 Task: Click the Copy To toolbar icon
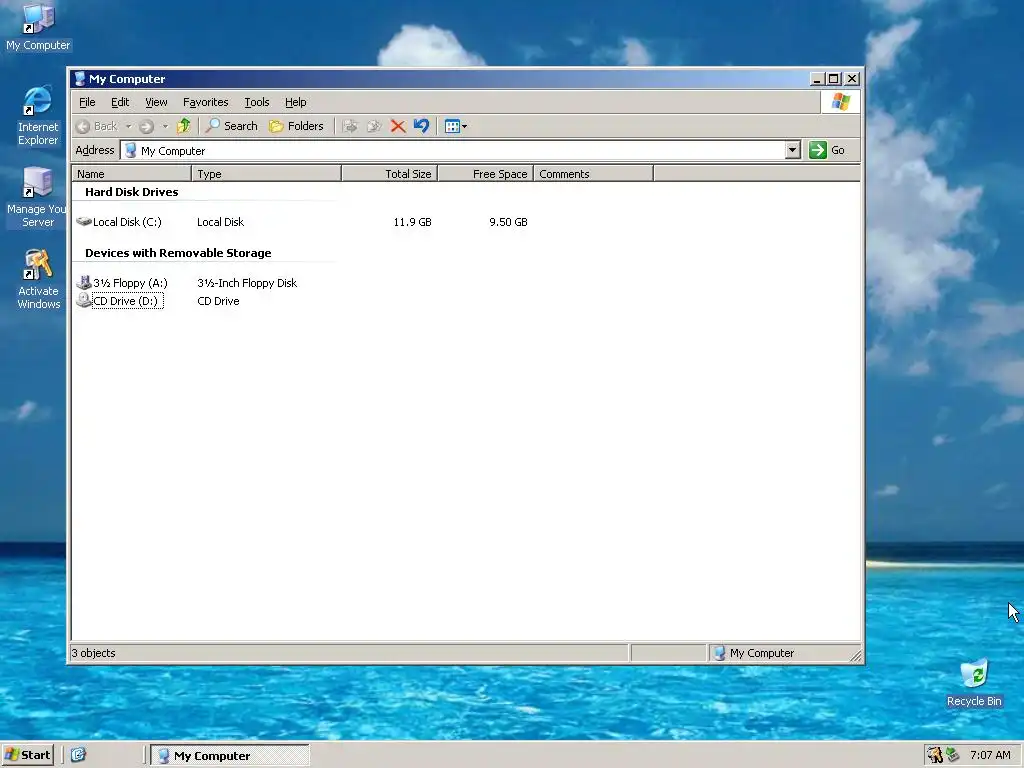pos(374,126)
